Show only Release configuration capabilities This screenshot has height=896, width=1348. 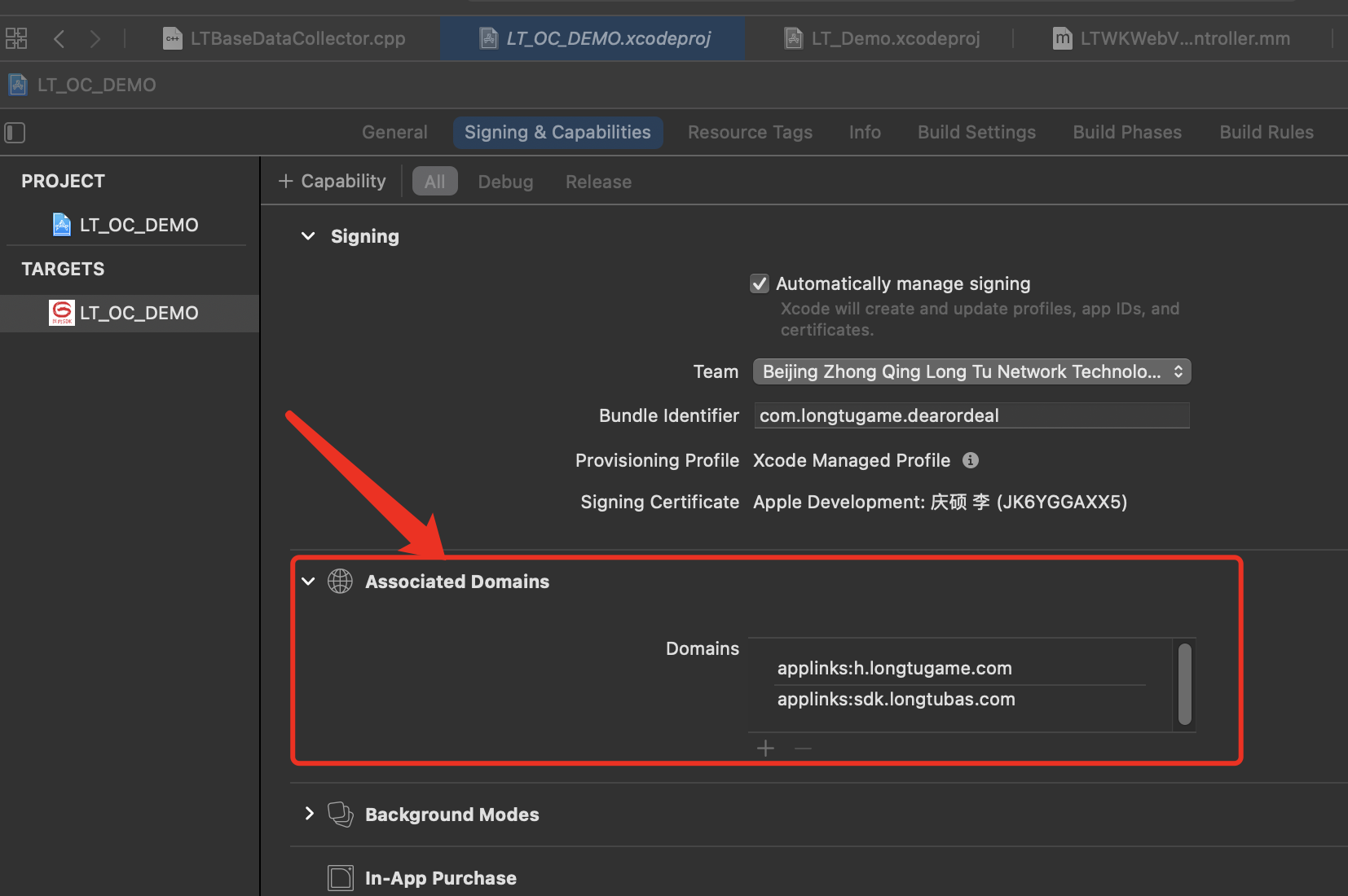tap(598, 182)
